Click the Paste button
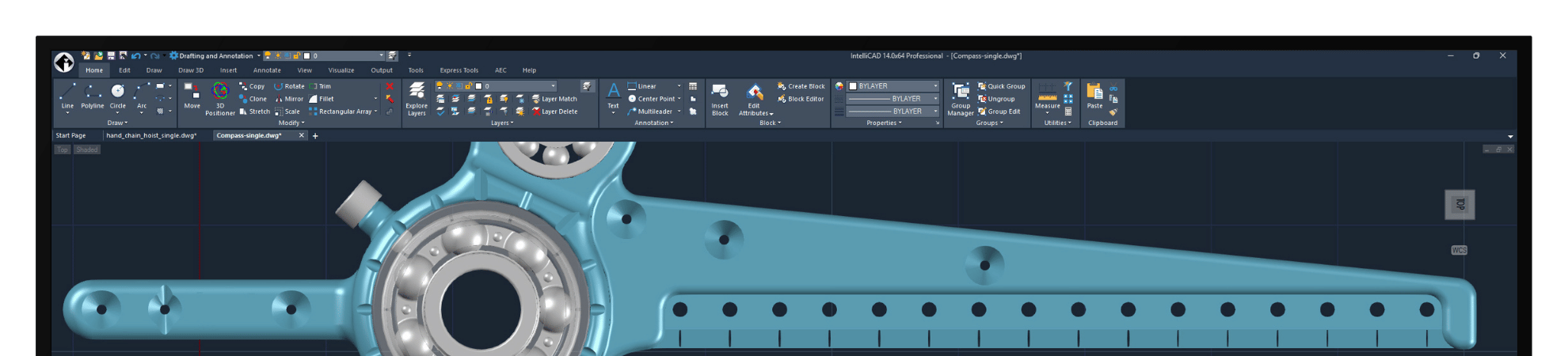Screen dimensions: 1568x356 (x=1094, y=96)
